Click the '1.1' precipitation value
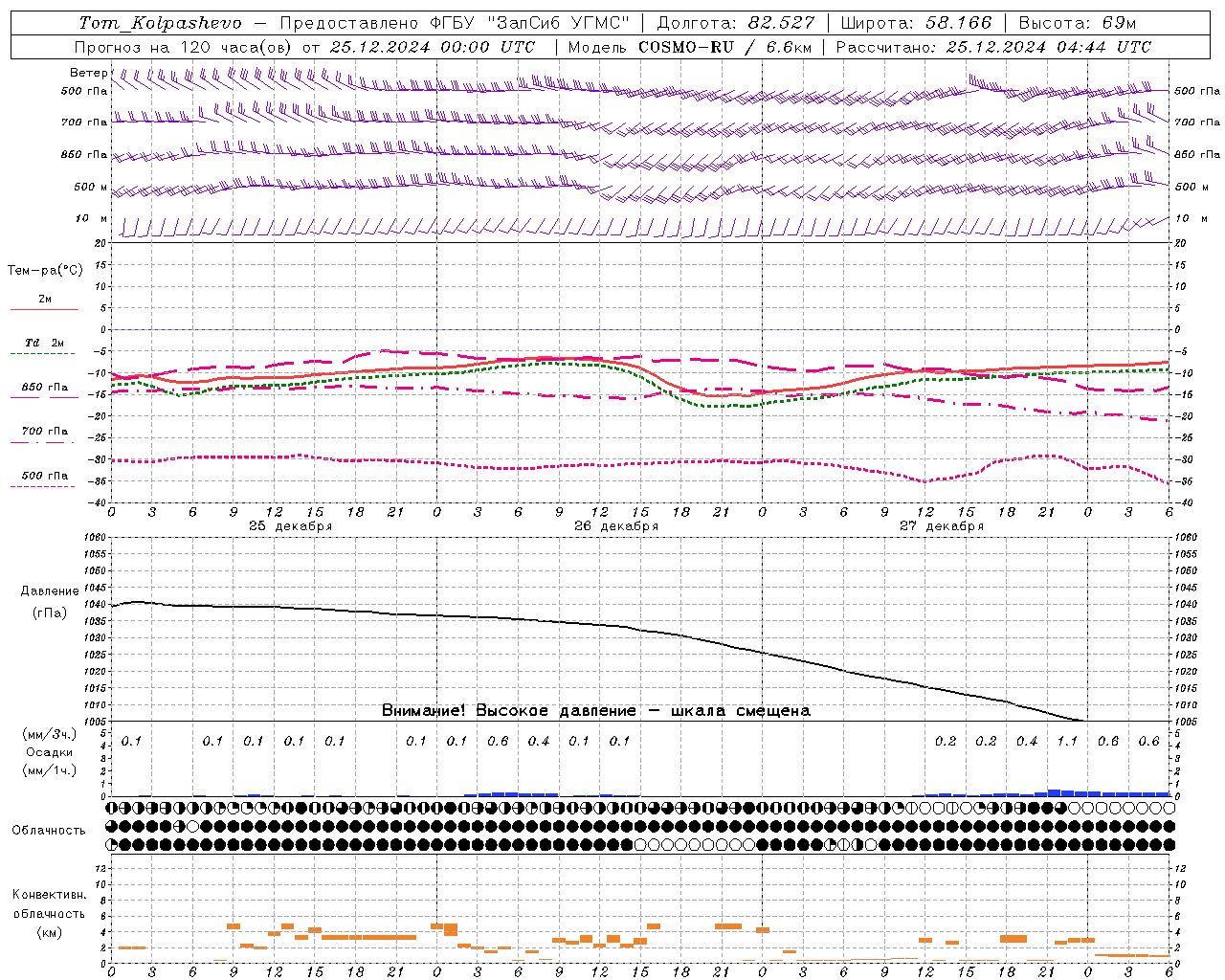This screenshot has width=1225, height=980. [1067, 741]
